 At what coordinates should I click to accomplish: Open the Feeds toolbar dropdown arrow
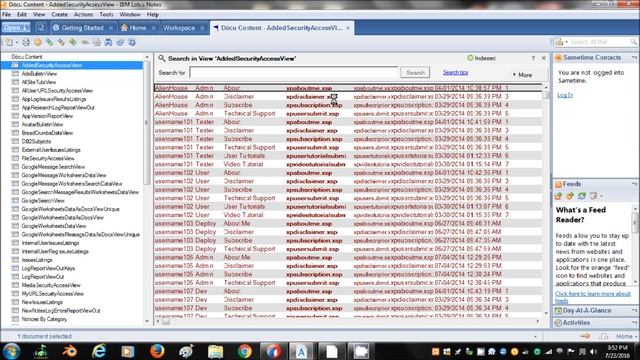(601, 196)
